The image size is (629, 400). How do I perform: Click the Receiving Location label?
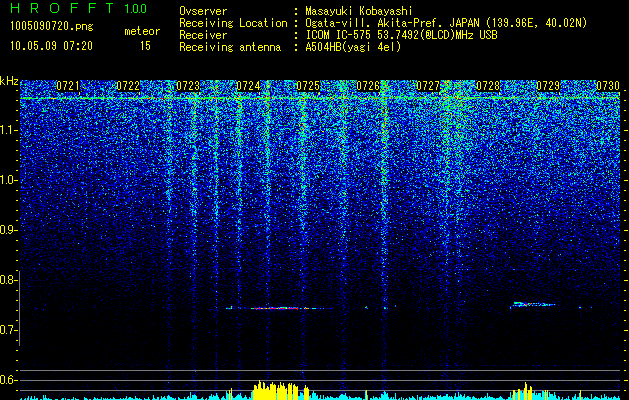point(233,23)
